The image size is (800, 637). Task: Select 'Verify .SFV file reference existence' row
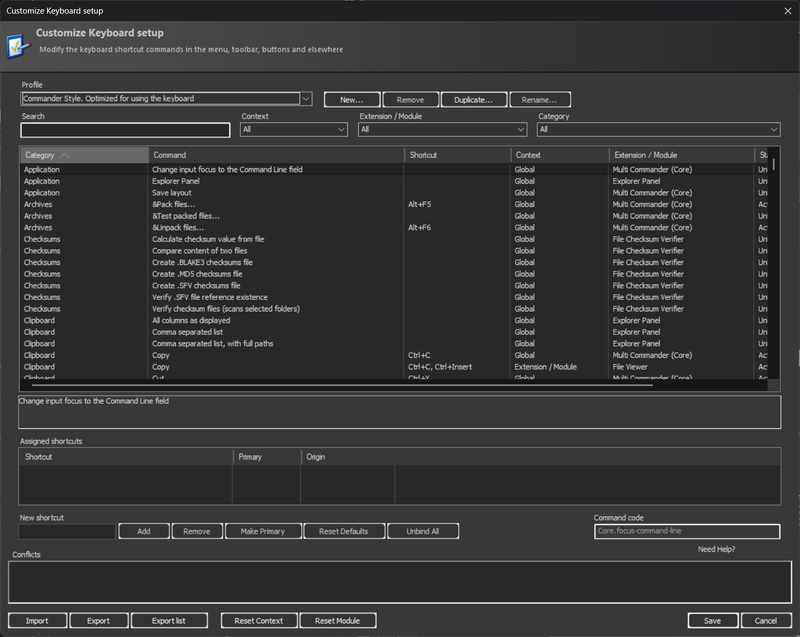394,297
